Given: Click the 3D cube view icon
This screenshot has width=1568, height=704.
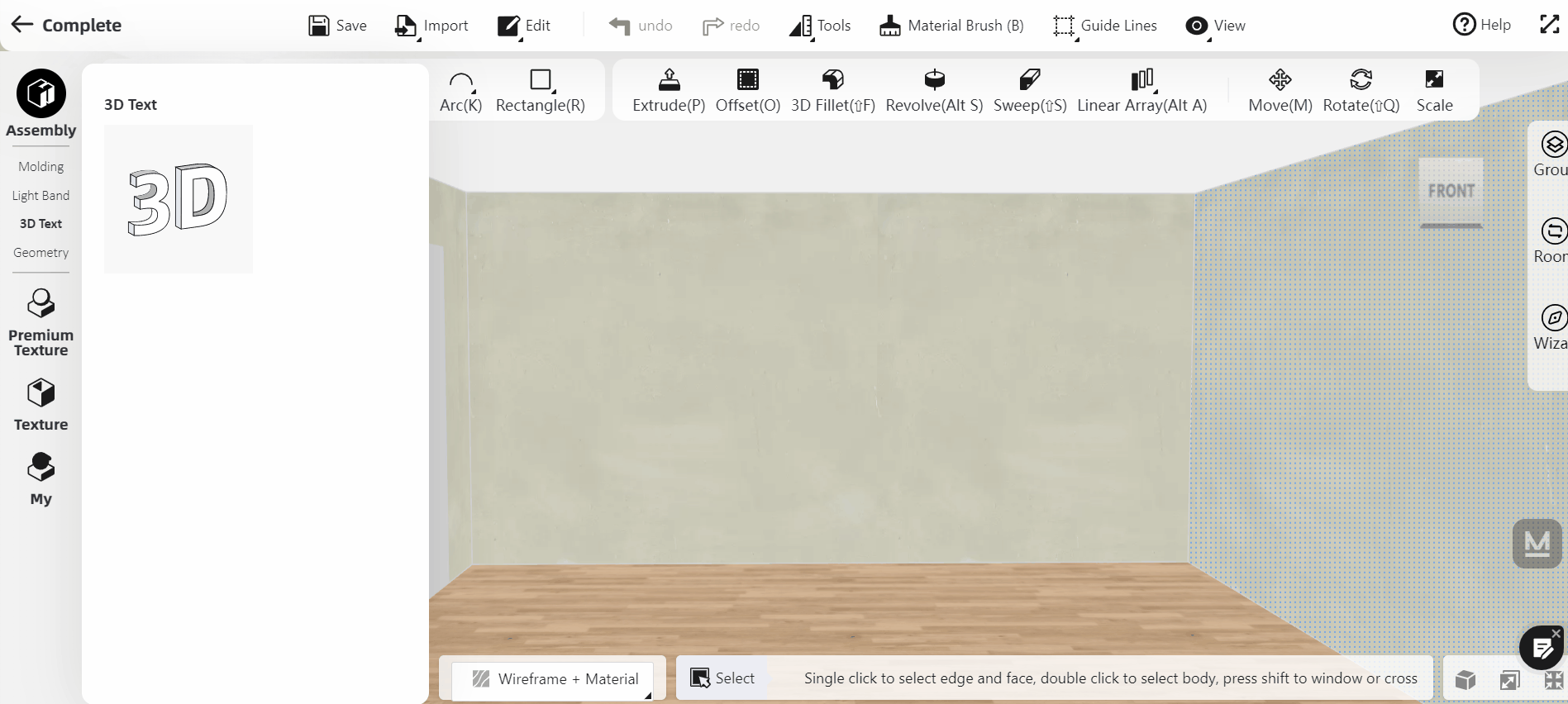Looking at the screenshot, I should [x=1466, y=680].
